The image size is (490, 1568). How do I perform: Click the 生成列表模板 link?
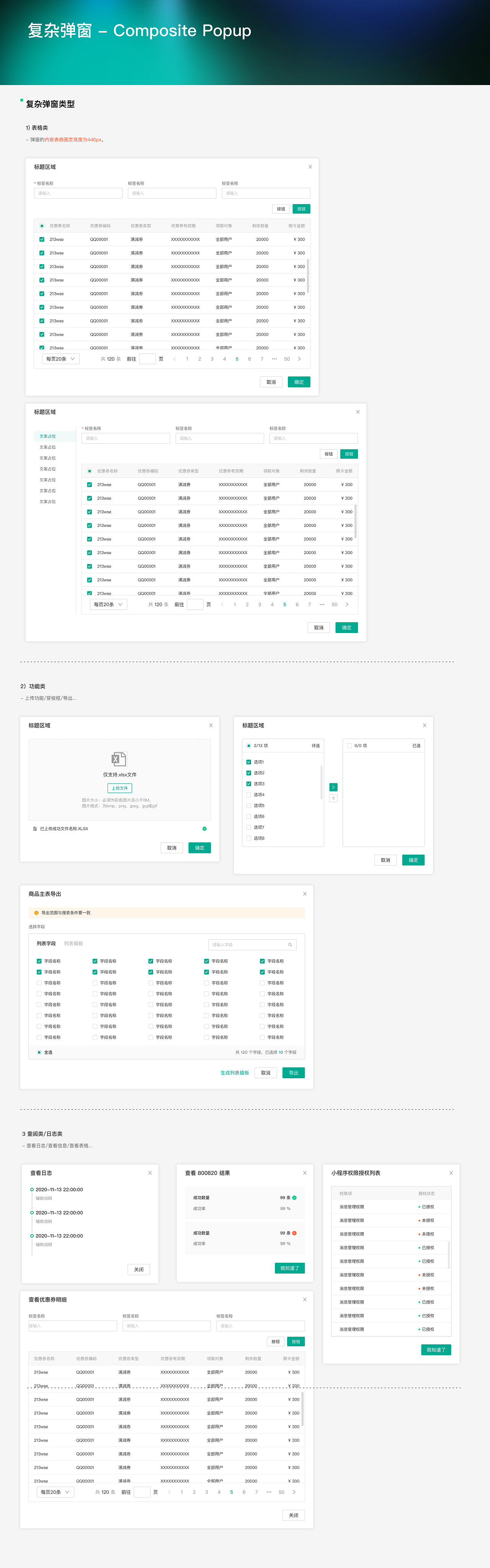[x=234, y=1073]
